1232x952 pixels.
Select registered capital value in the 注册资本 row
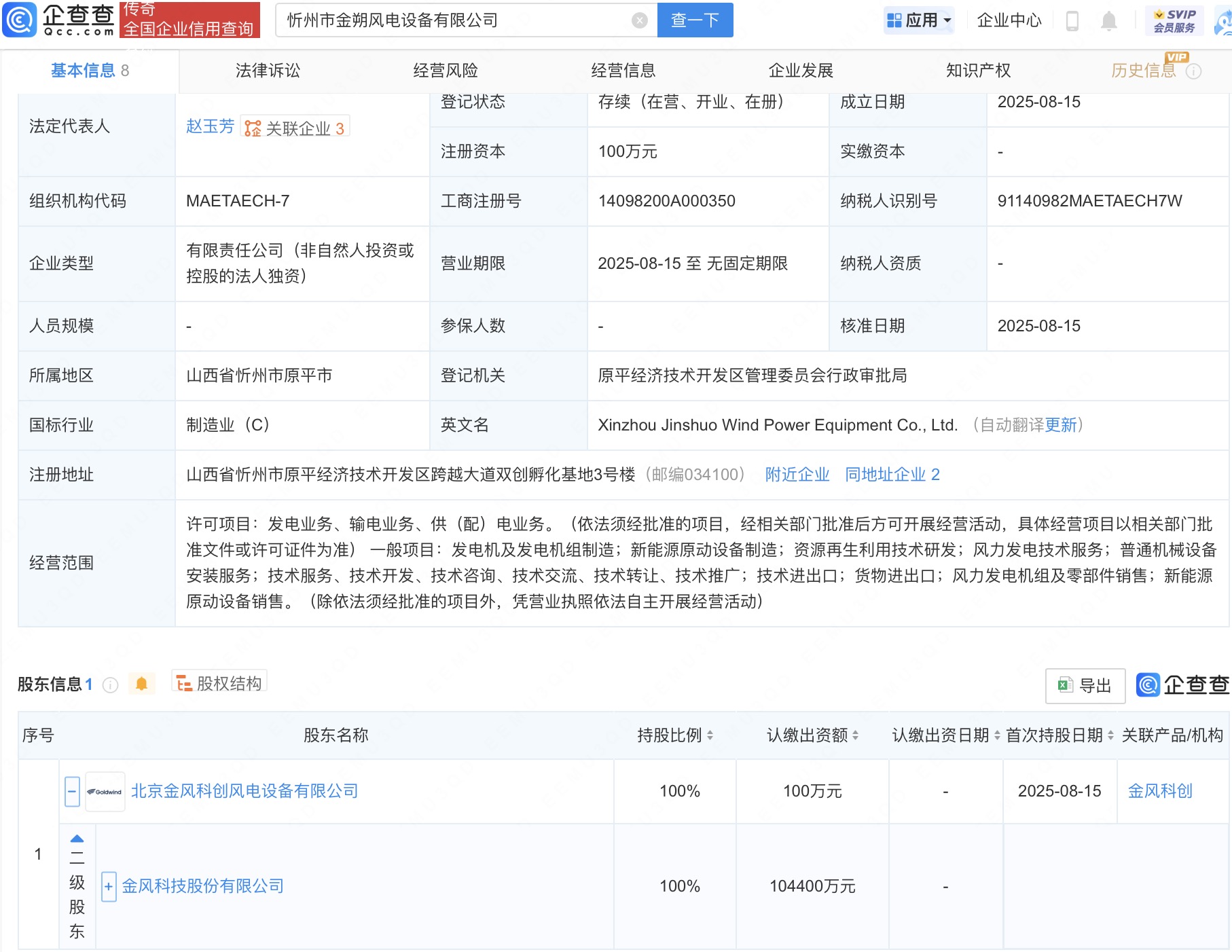point(628,151)
